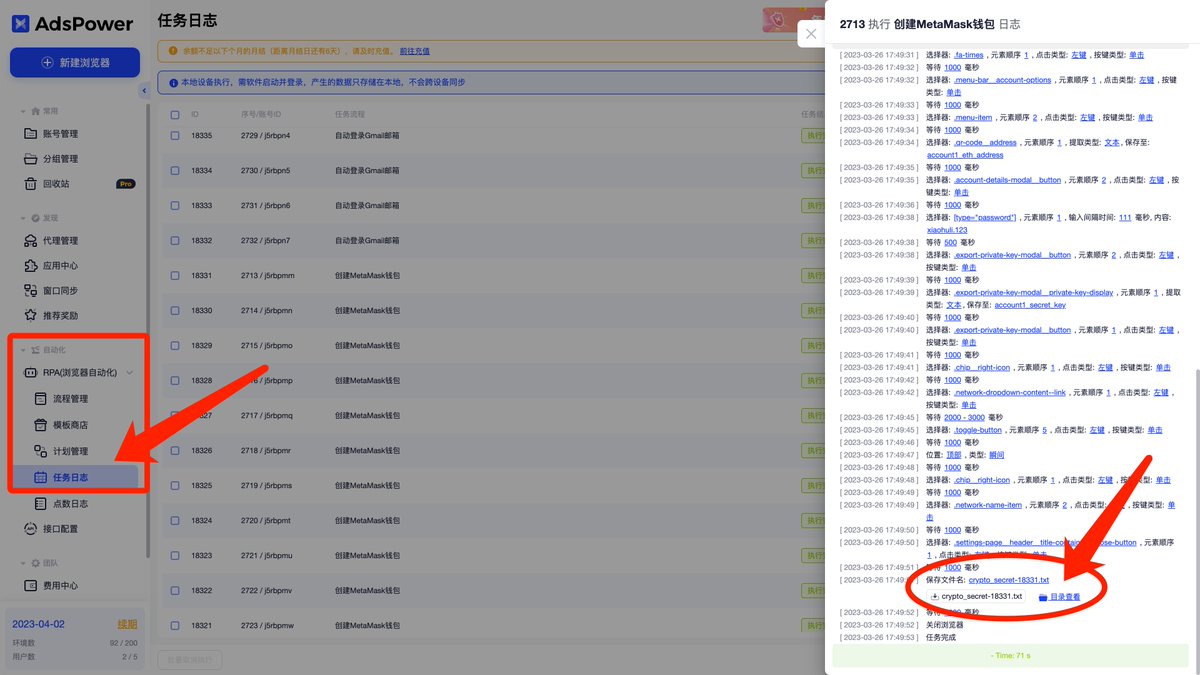The width and height of the screenshot is (1200, 675).
Task: Check the box for task ID 18330
Action: click(x=175, y=310)
